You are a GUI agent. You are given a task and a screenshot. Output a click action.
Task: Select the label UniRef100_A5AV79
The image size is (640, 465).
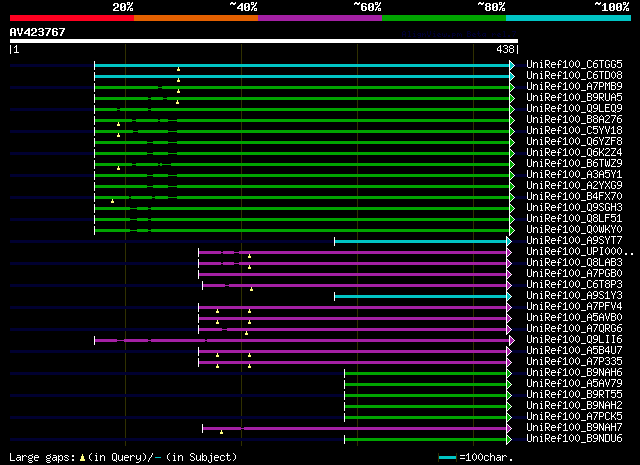point(574,384)
